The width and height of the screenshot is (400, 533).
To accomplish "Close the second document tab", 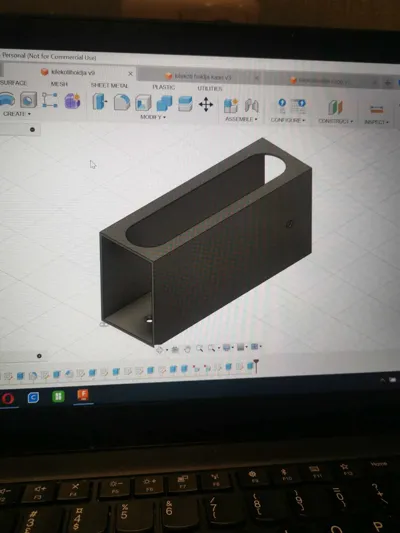I will click(257, 78).
